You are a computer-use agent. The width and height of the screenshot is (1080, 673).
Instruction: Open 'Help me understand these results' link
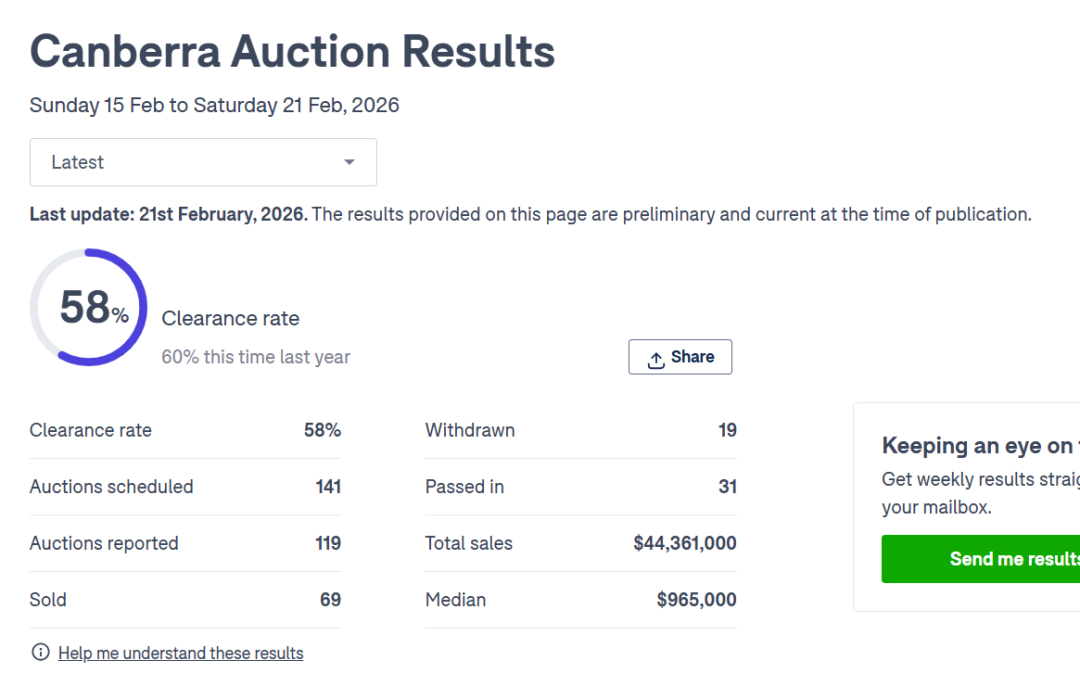[x=180, y=654]
